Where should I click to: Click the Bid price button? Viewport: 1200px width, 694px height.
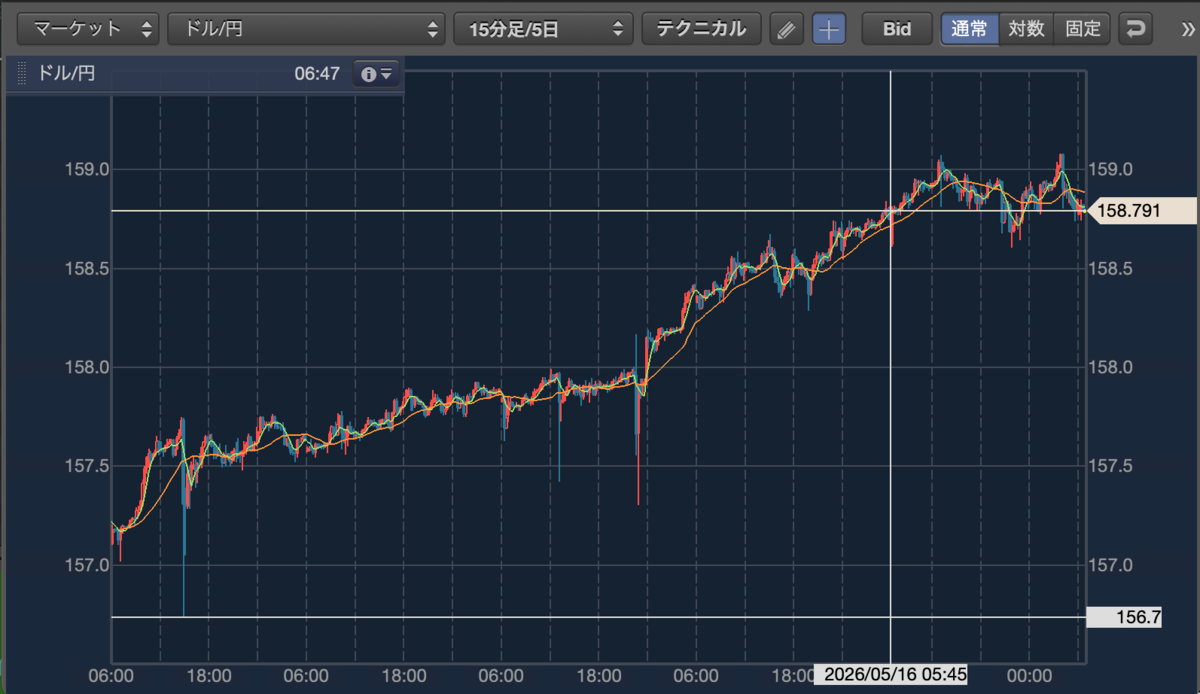897,29
